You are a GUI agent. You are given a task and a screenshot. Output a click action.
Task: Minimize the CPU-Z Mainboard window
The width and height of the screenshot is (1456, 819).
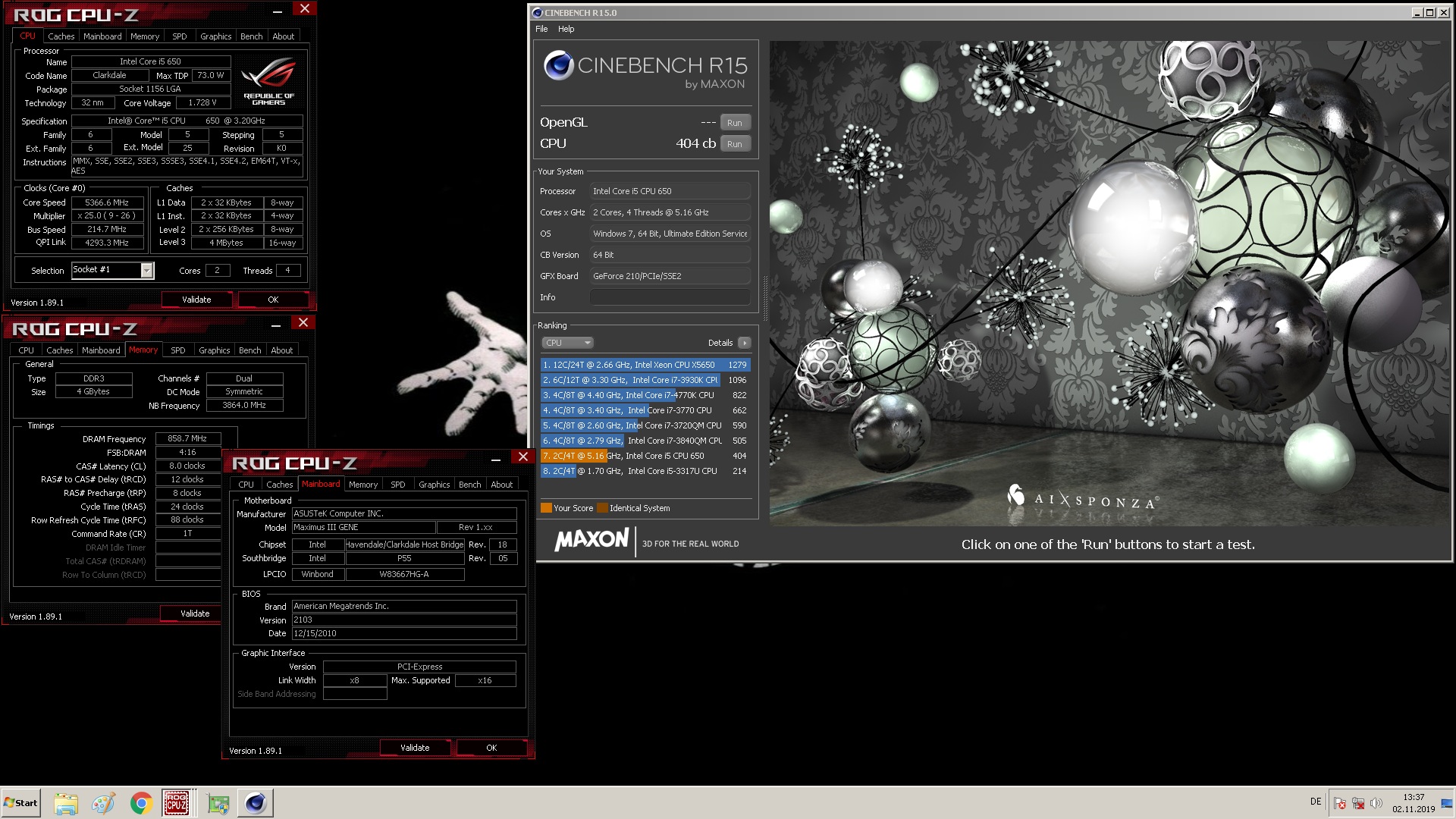click(x=495, y=457)
